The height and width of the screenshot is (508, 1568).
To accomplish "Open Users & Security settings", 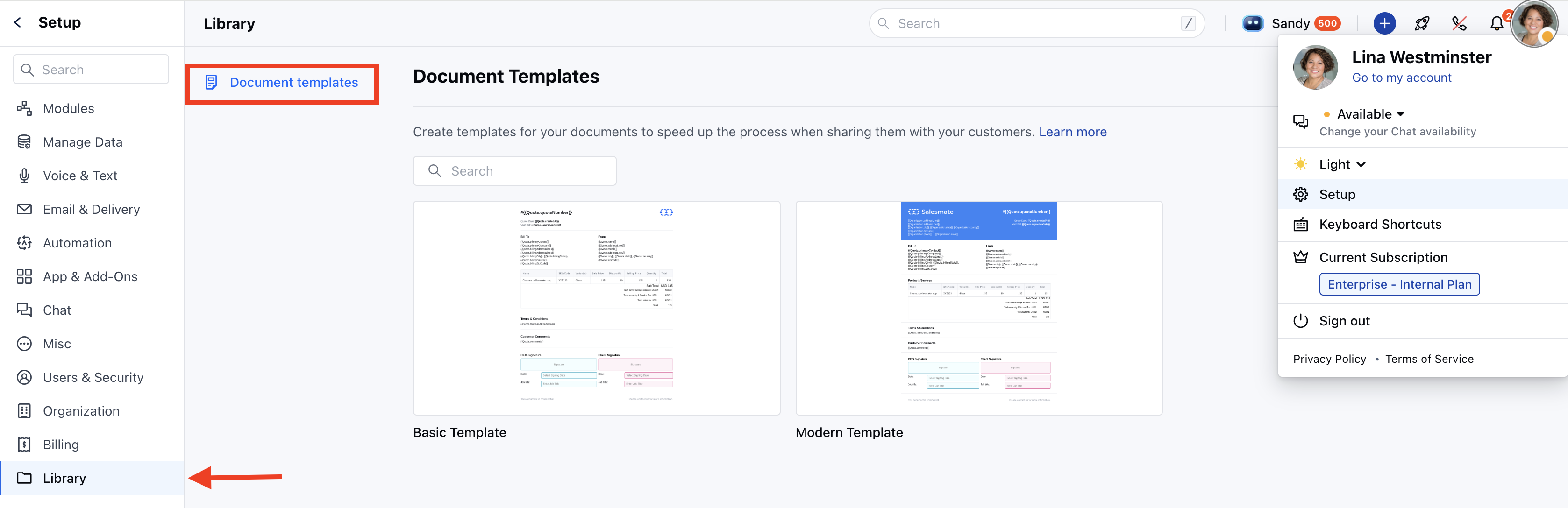I will point(92,377).
